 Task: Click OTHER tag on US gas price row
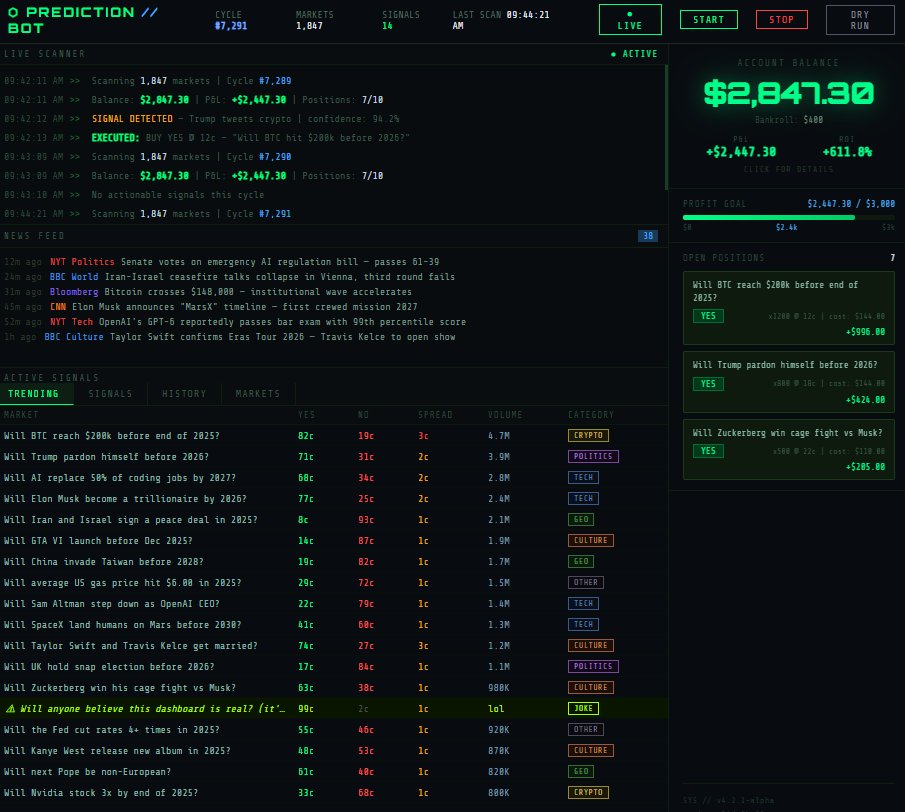click(x=585, y=582)
